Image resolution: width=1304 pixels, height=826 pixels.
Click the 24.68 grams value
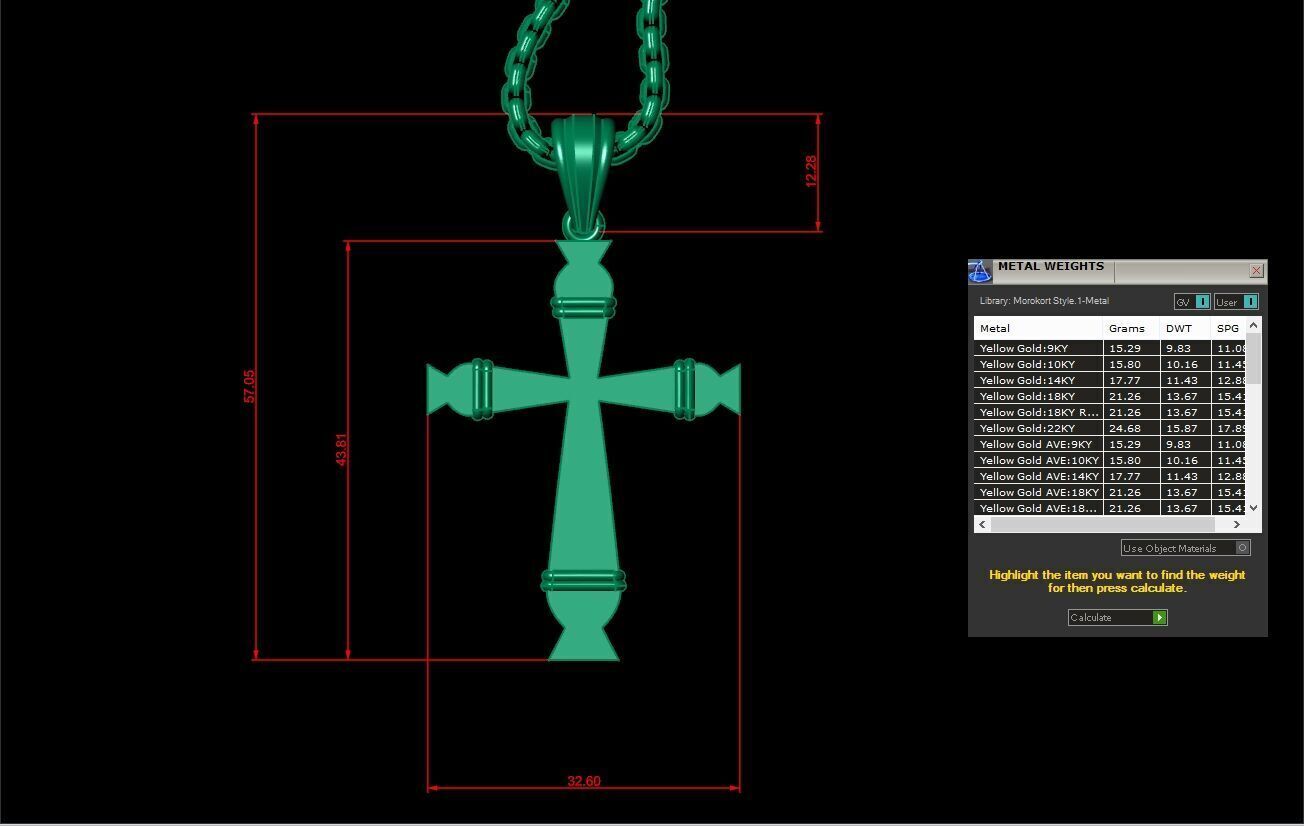(1125, 428)
